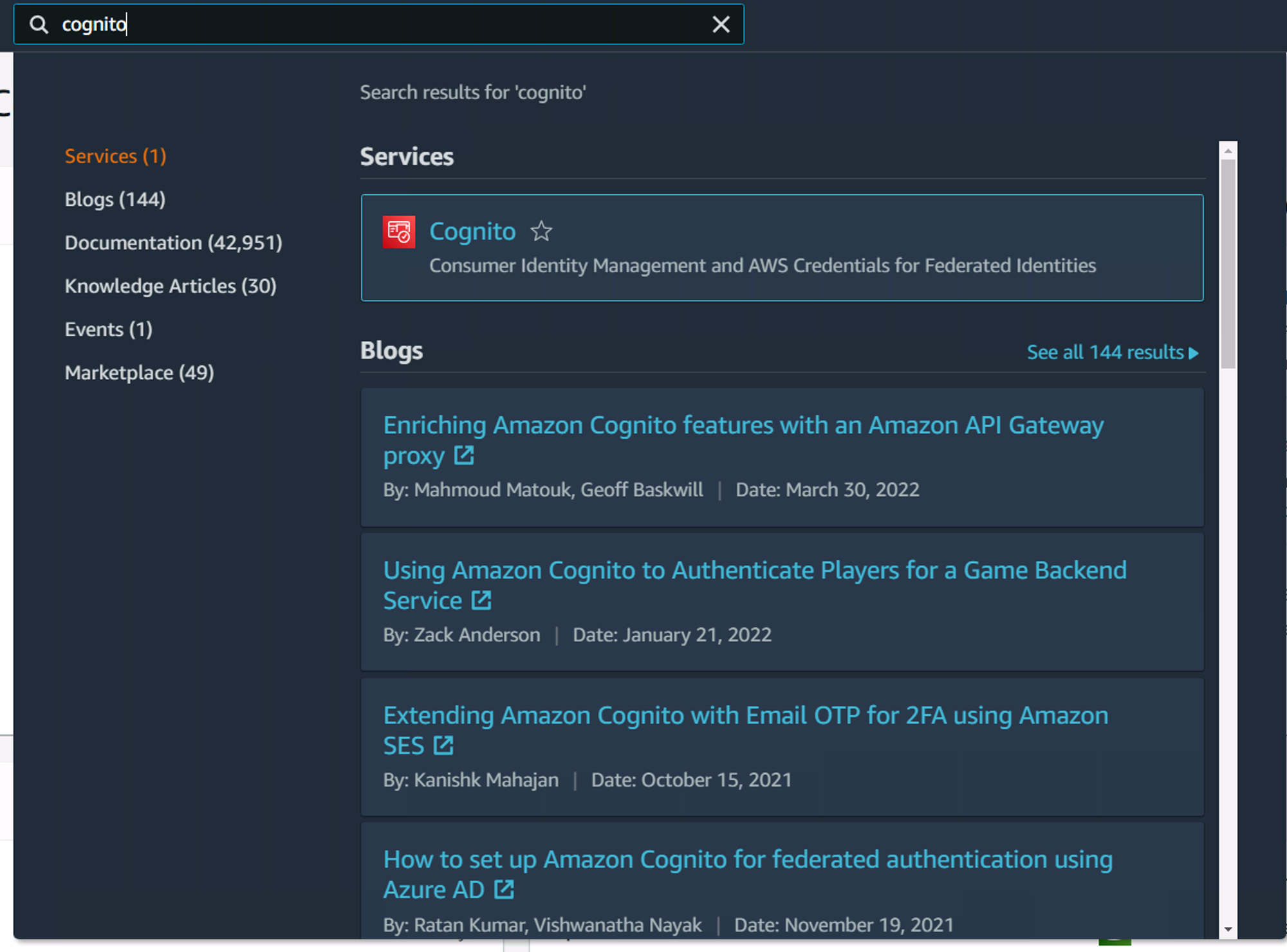Image resolution: width=1287 pixels, height=952 pixels.
Task: Open the Cognito service link
Action: (472, 231)
